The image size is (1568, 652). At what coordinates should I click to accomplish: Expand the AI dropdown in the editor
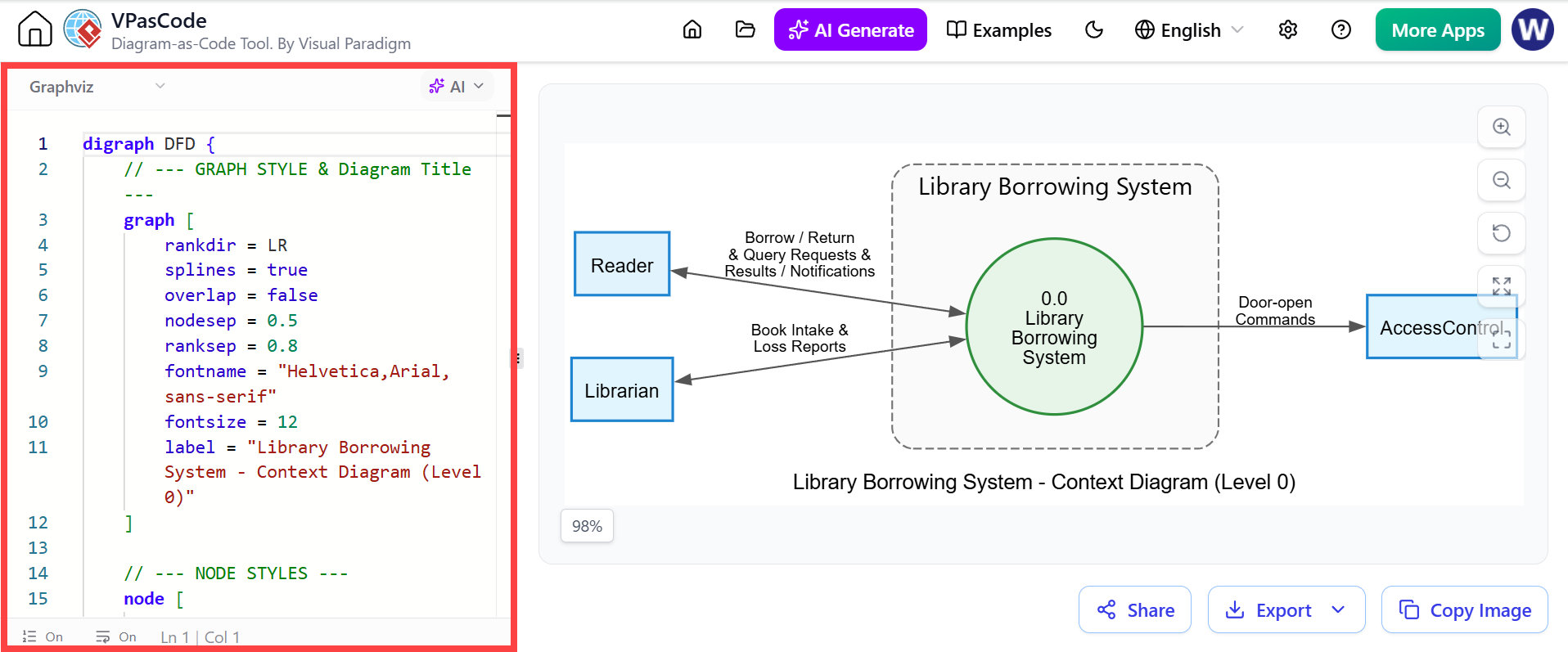pyautogui.click(x=457, y=87)
